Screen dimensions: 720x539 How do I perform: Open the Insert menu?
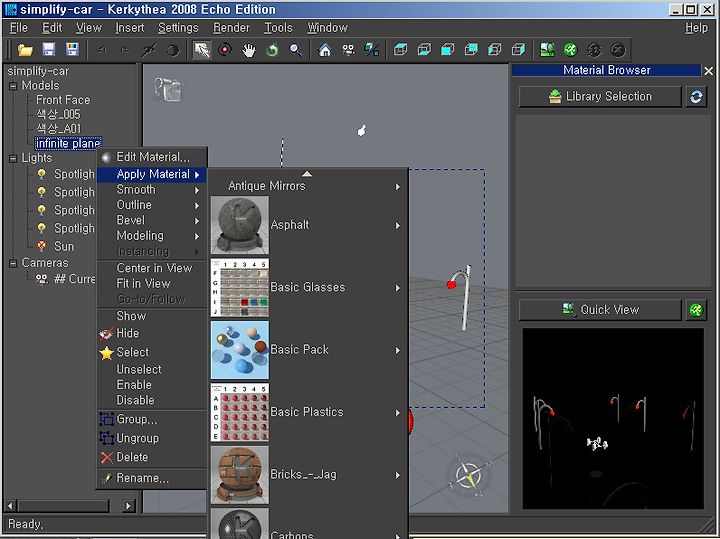[129, 28]
